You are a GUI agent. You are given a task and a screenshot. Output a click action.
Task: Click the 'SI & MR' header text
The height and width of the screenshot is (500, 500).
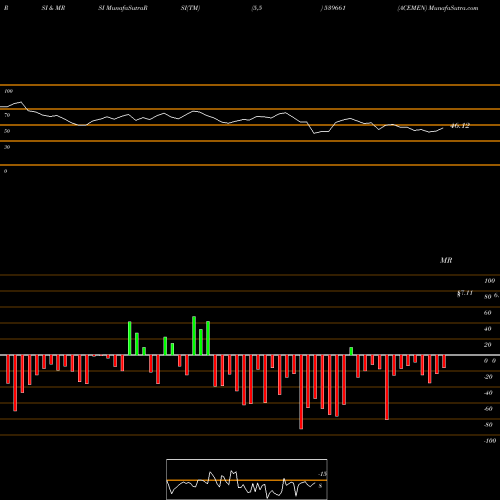tap(53, 8)
